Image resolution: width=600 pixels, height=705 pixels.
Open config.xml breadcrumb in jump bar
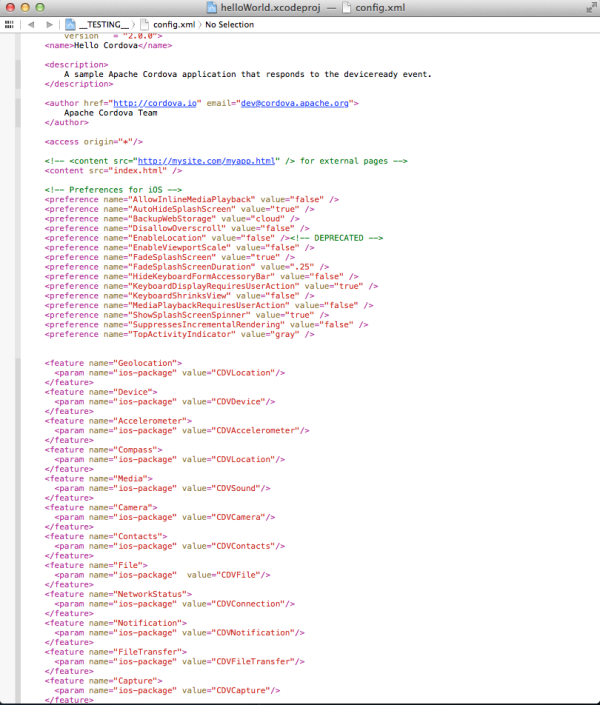click(174, 24)
